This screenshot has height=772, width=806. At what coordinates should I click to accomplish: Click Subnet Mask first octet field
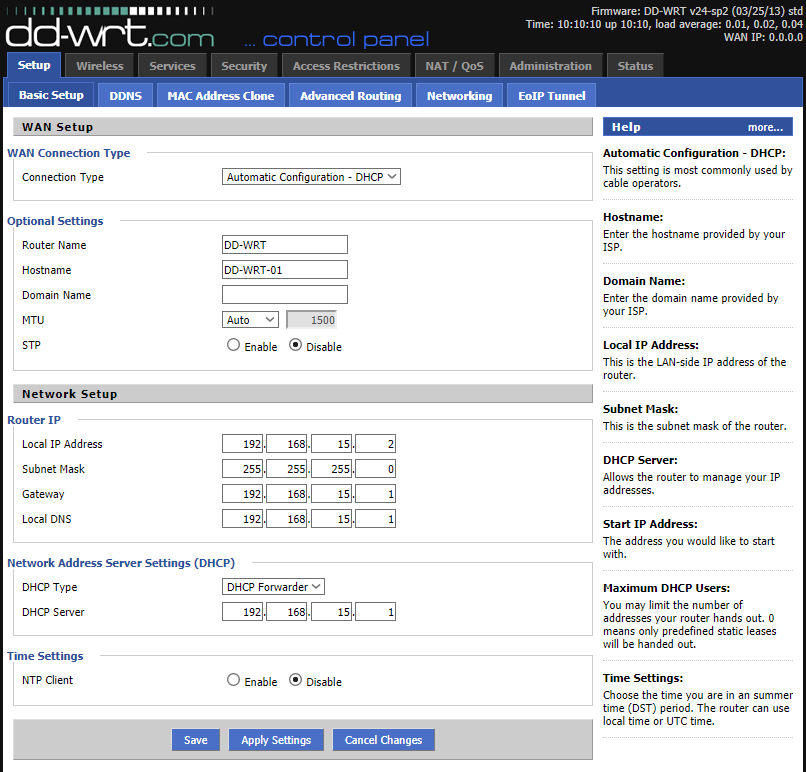(x=243, y=469)
